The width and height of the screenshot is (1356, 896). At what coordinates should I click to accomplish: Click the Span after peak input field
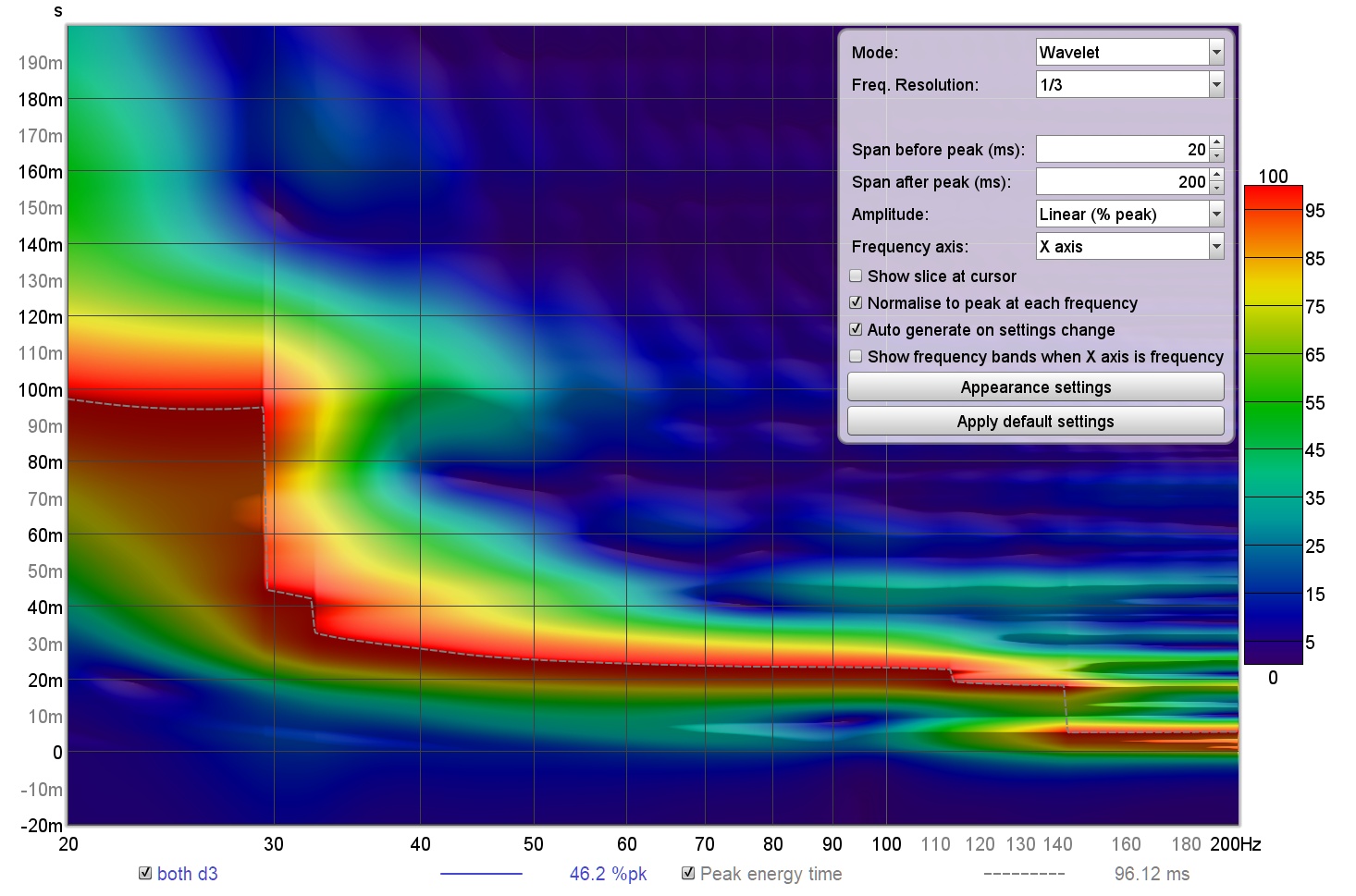[x=1122, y=181]
